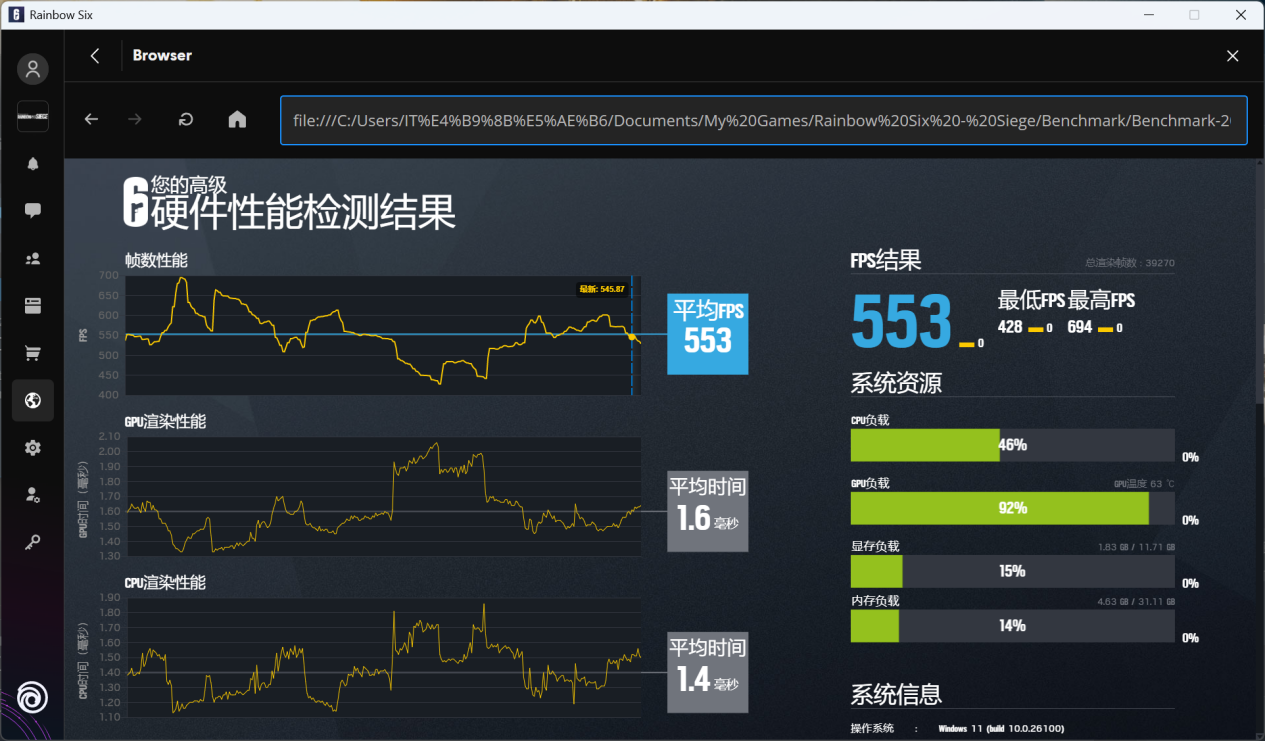Click the file URL address bar

[x=762, y=120]
